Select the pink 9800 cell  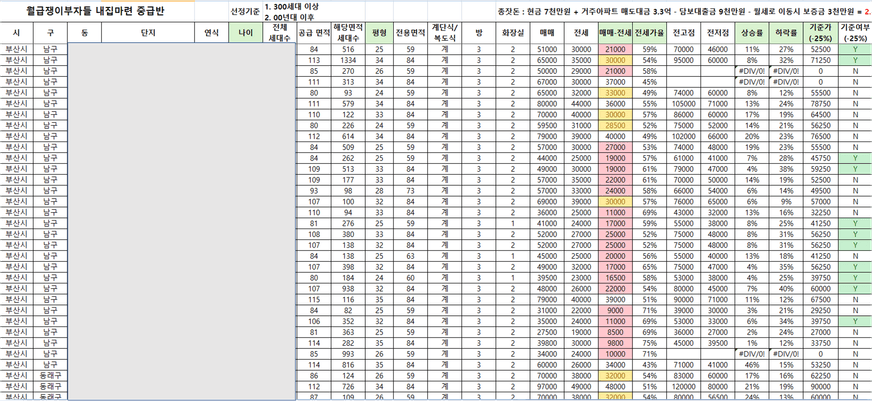click(x=615, y=343)
